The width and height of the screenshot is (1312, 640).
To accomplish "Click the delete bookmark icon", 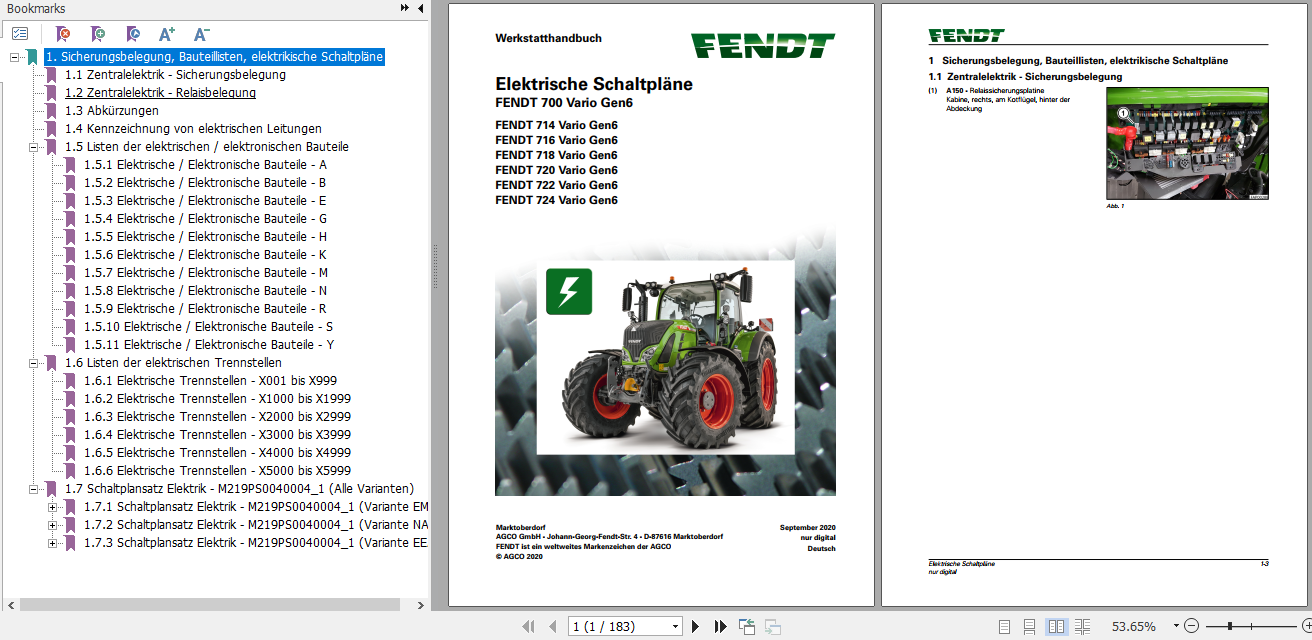I will pos(63,33).
